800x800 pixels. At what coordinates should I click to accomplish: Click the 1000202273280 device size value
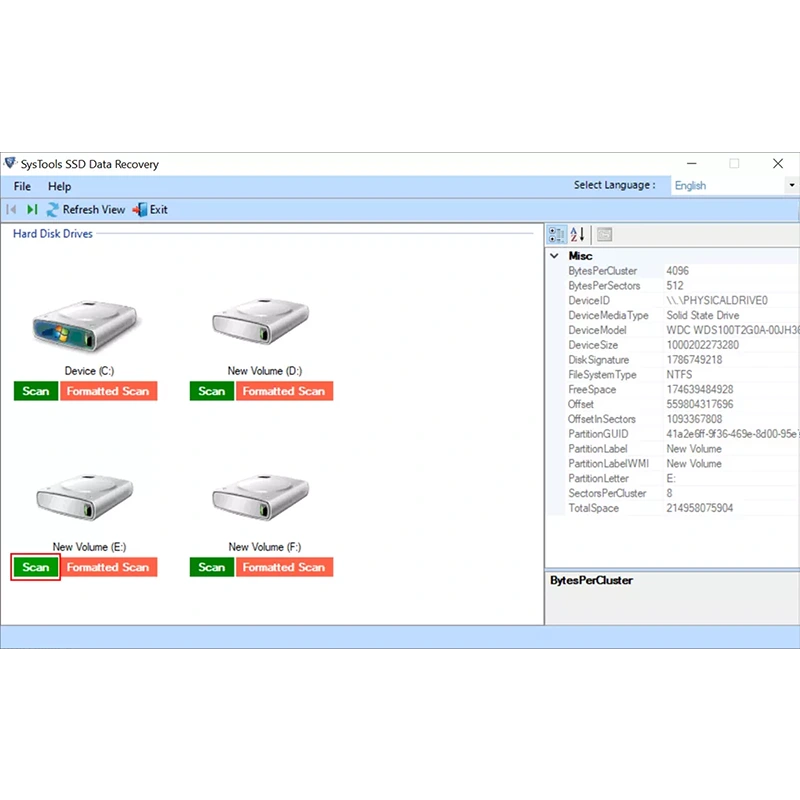point(703,345)
